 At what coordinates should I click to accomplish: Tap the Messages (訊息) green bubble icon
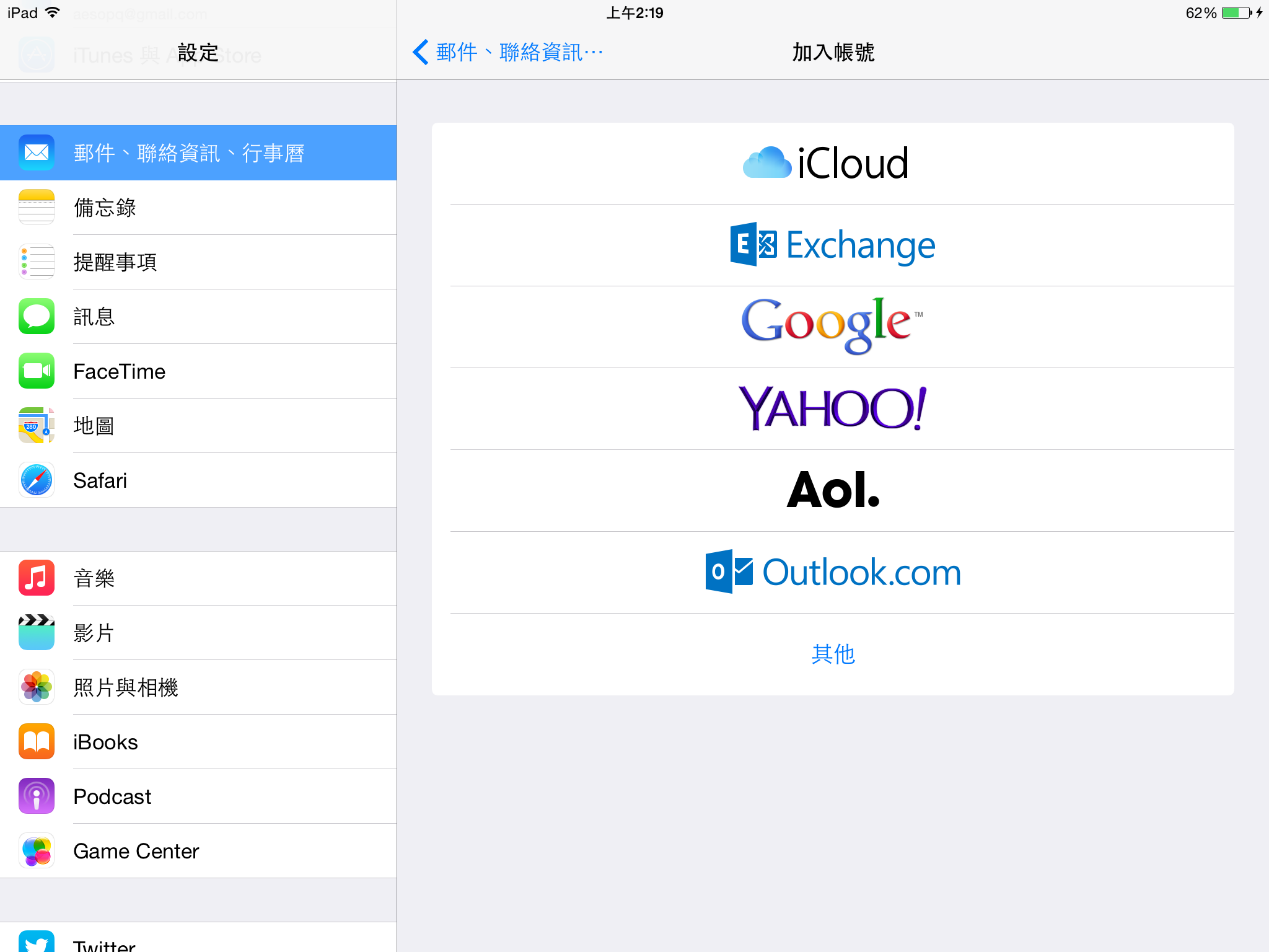36,317
